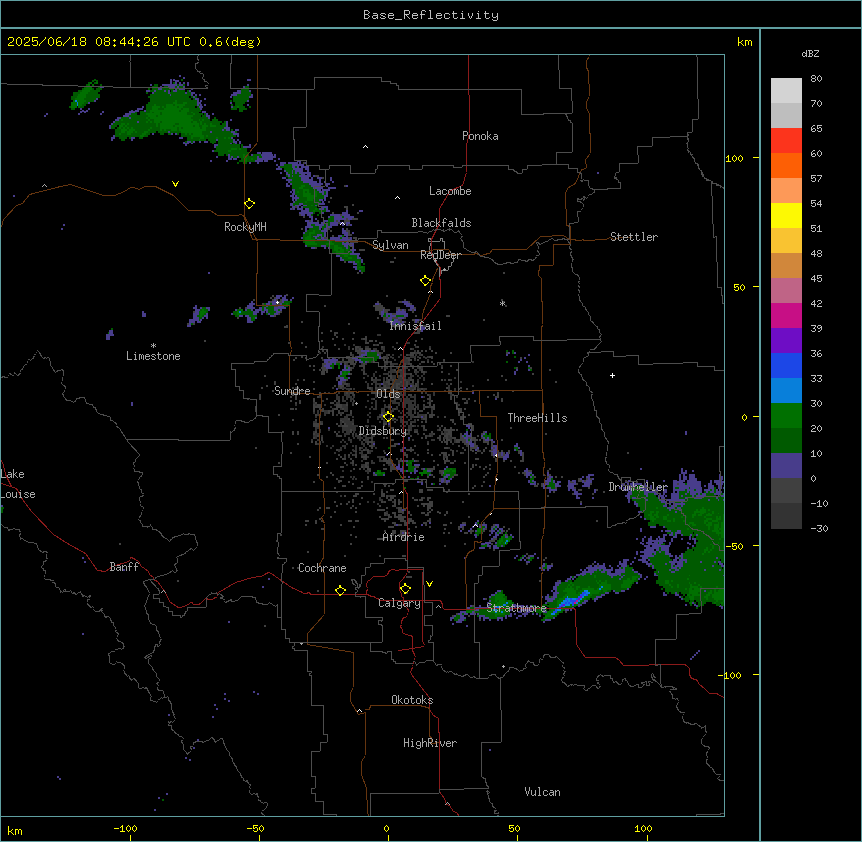Click the yellow diamond marker south of RedDeer
Viewport: 862px width, 842px height.
(x=425, y=280)
